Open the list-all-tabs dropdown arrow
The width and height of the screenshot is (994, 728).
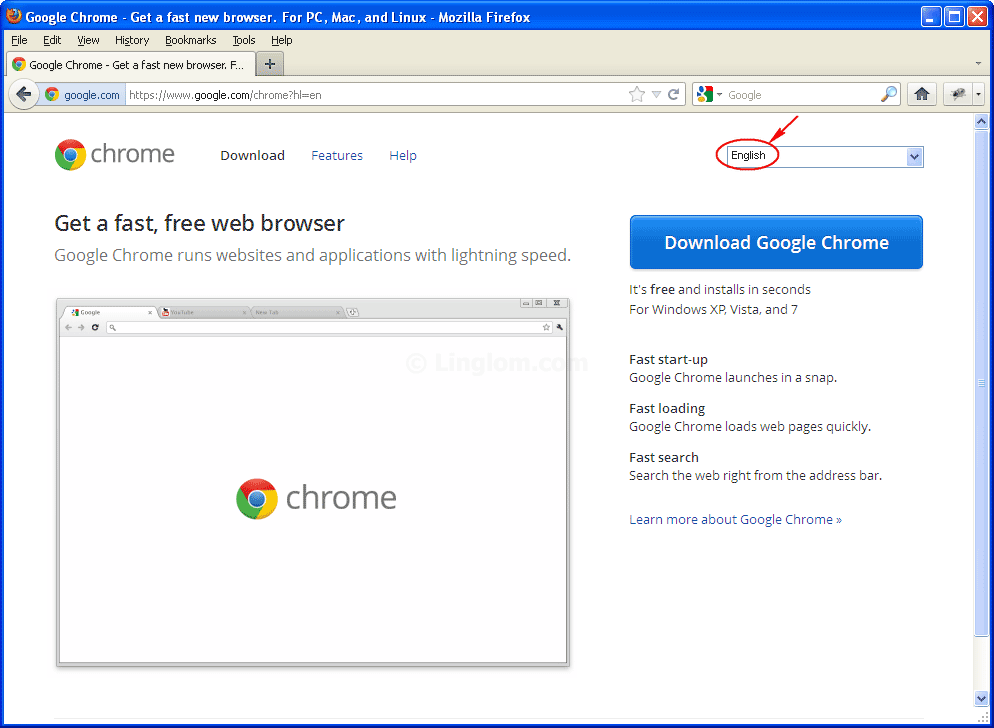click(x=978, y=63)
